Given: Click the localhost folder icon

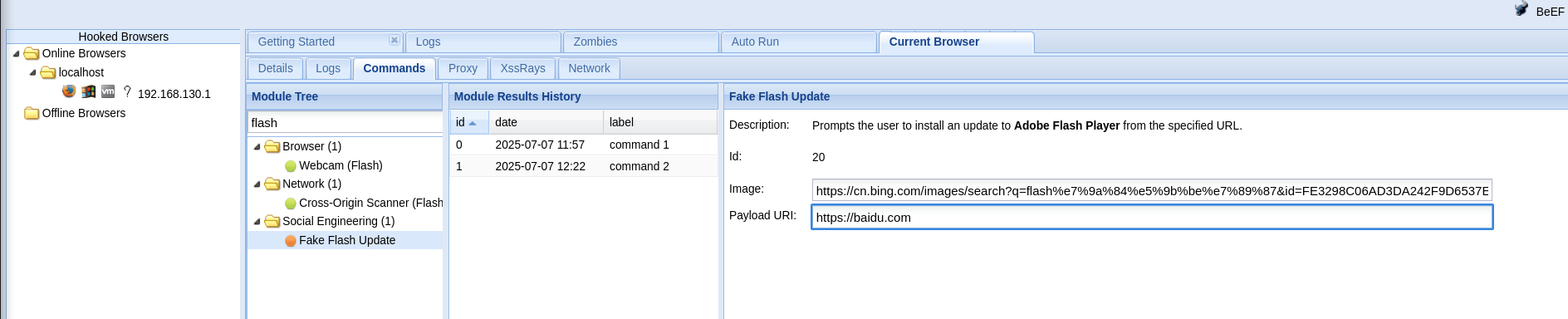Looking at the screenshot, I should (48, 72).
